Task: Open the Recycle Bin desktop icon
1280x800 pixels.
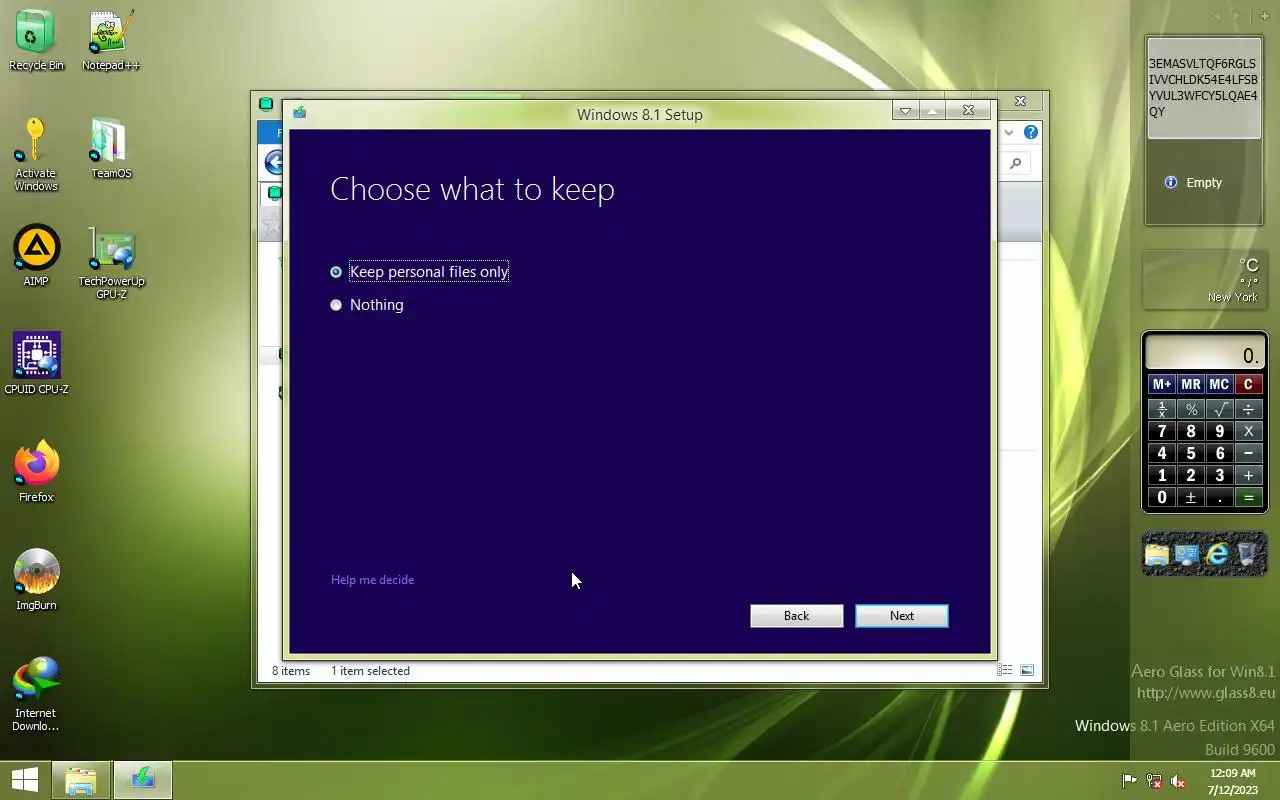Action: tap(36, 40)
